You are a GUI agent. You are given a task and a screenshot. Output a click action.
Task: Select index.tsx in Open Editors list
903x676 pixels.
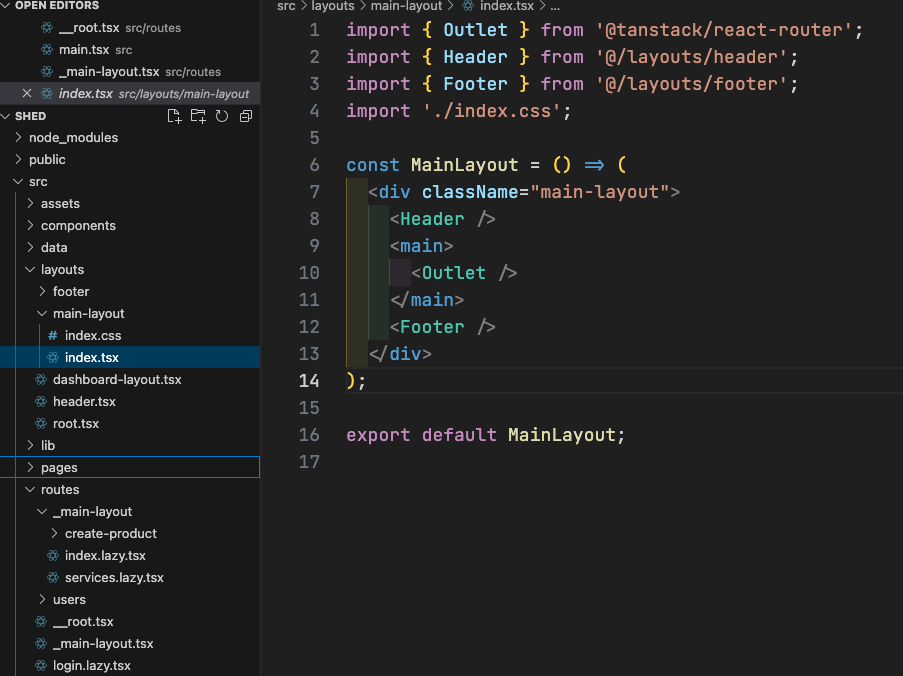click(x=130, y=93)
